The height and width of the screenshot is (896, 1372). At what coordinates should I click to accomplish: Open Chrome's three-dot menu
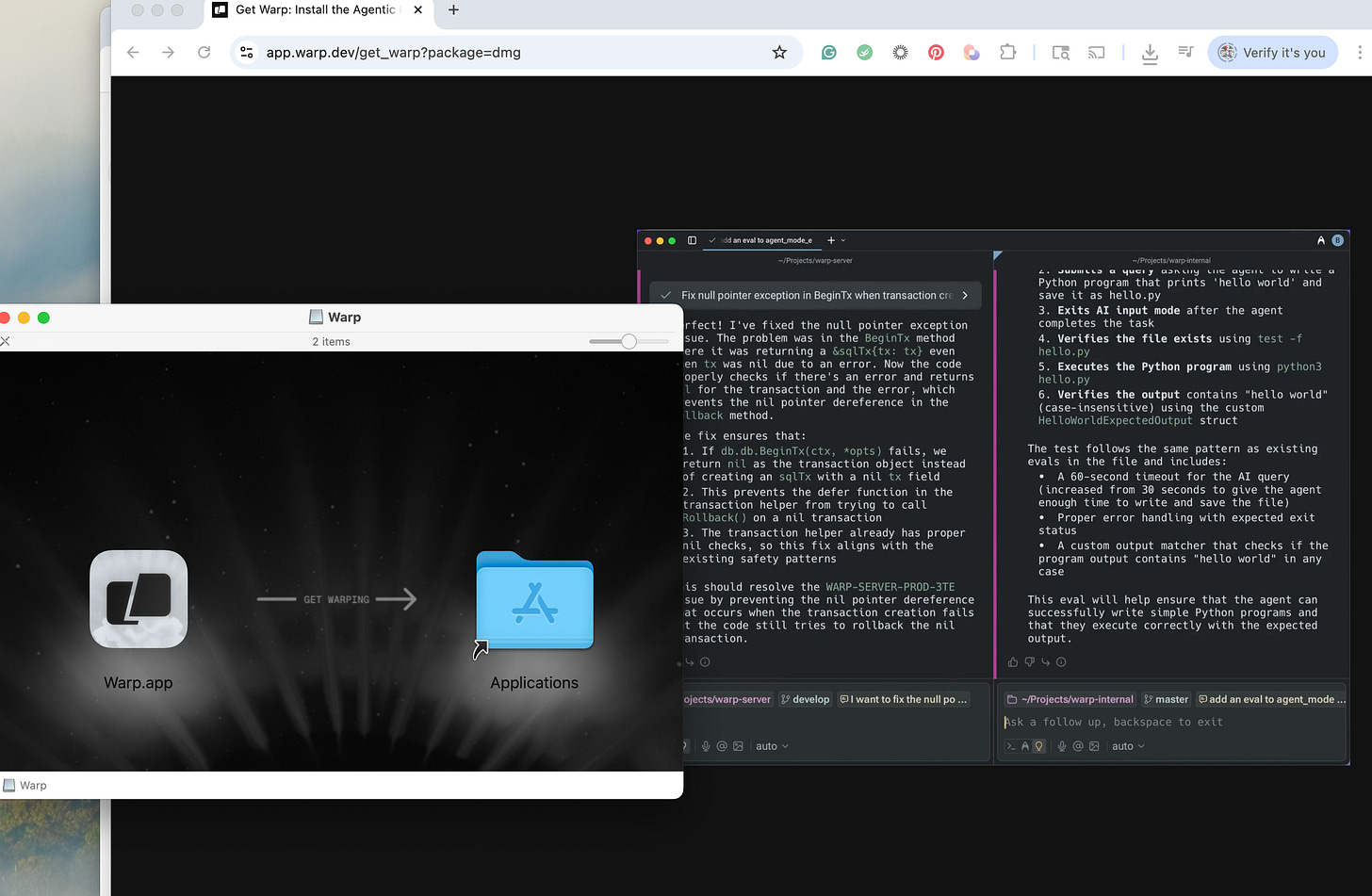point(1359,53)
